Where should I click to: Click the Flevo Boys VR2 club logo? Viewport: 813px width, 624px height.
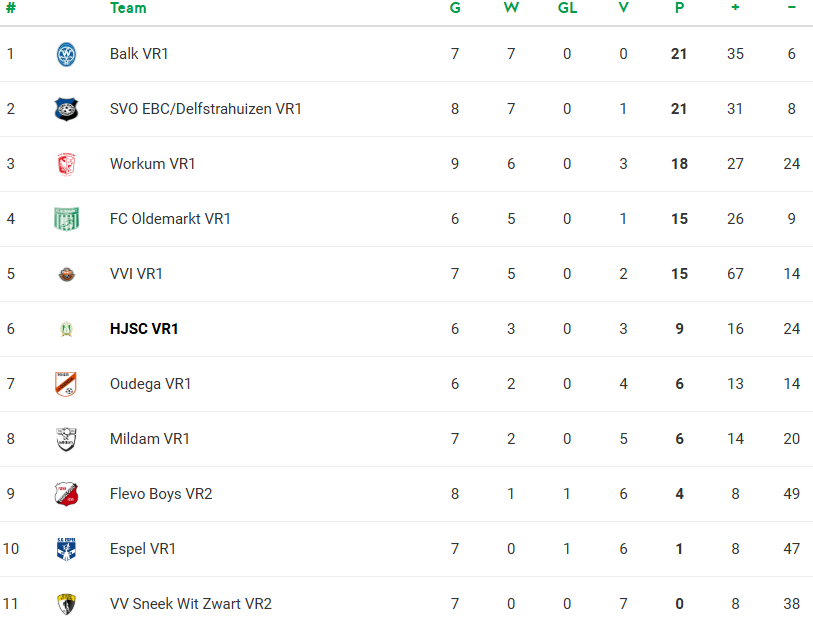click(x=66, y=494)
